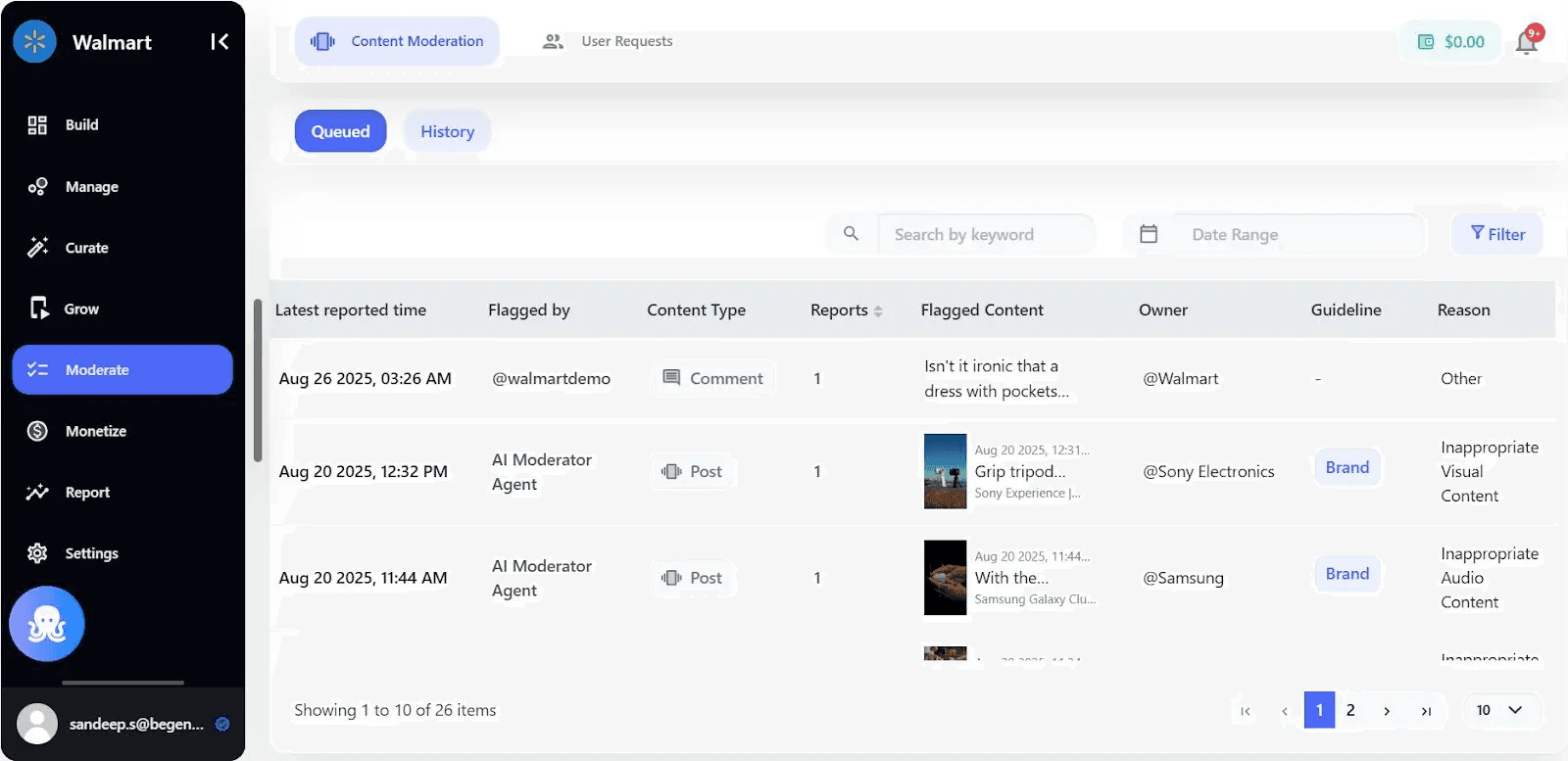This screenshot has width=1568, height=761.
Task: Click the search magnifier icon
Action: point(851,234)
